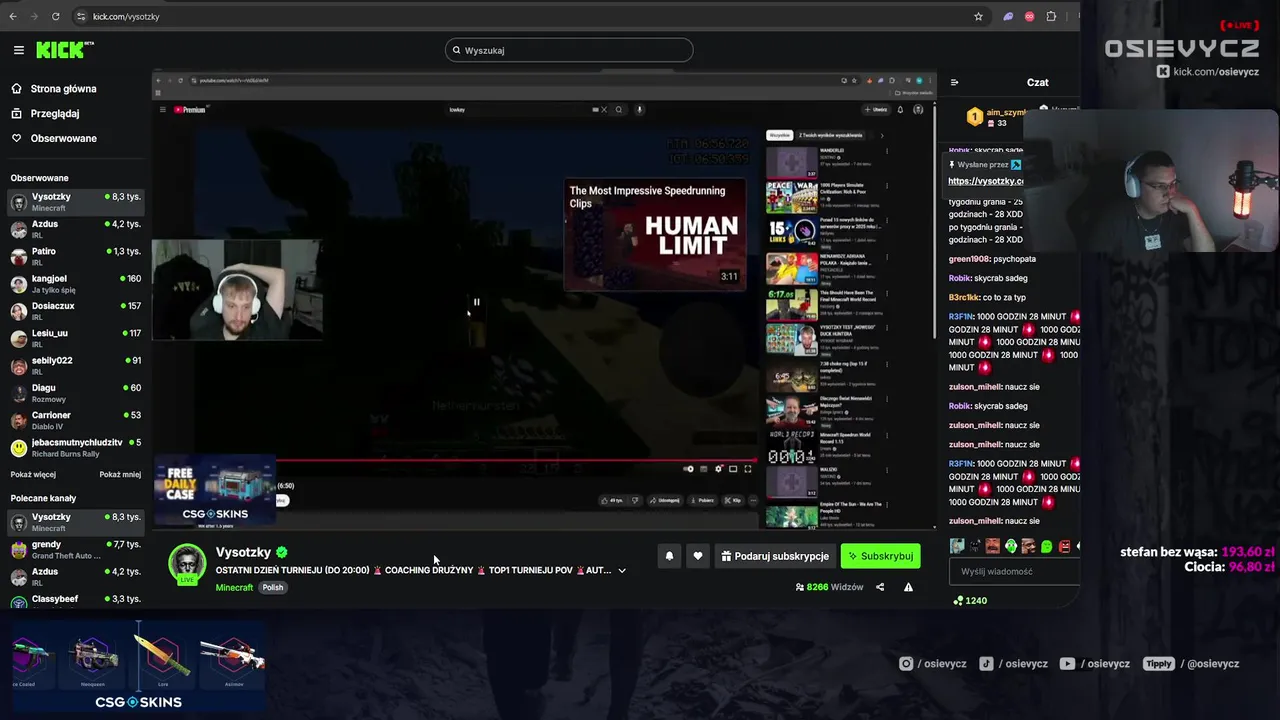Viewport: 1280px width, 720px height.
Task: Focus the Wyszukaj search field
Action: click(569, 50)
